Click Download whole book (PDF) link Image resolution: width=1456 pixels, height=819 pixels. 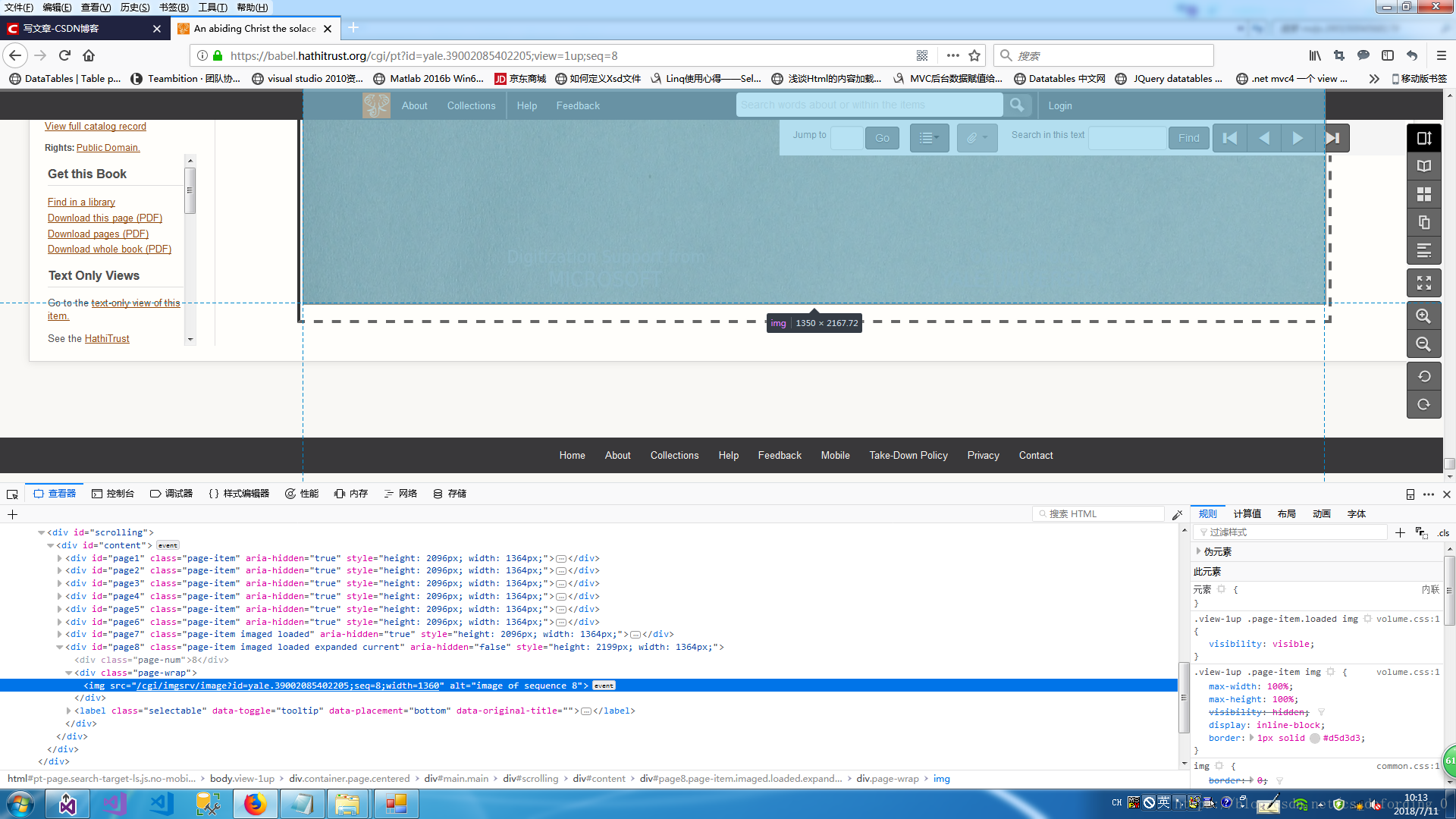(x=109, y=249)
